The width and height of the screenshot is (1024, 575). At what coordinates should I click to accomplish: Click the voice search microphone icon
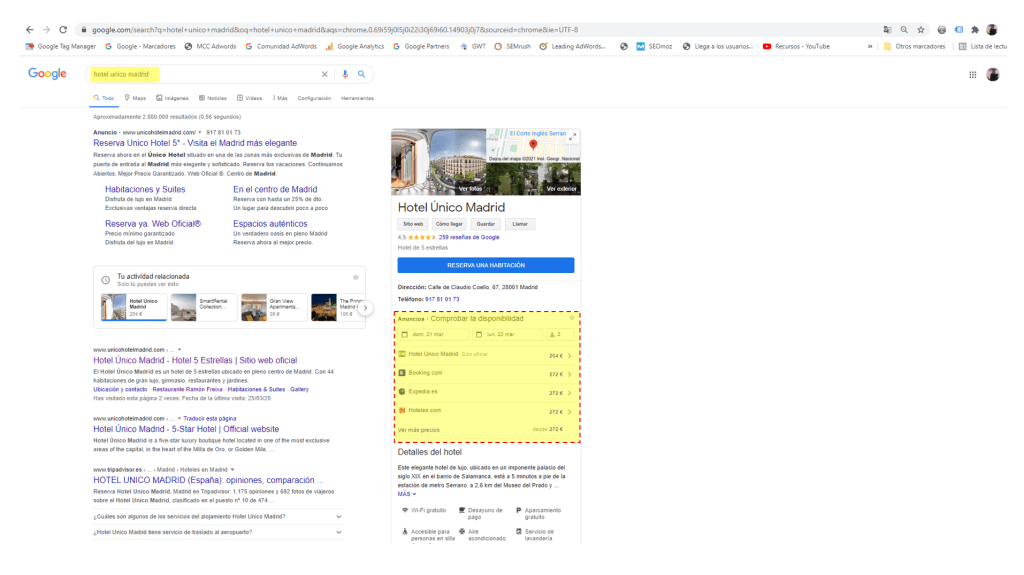(345, 74)
